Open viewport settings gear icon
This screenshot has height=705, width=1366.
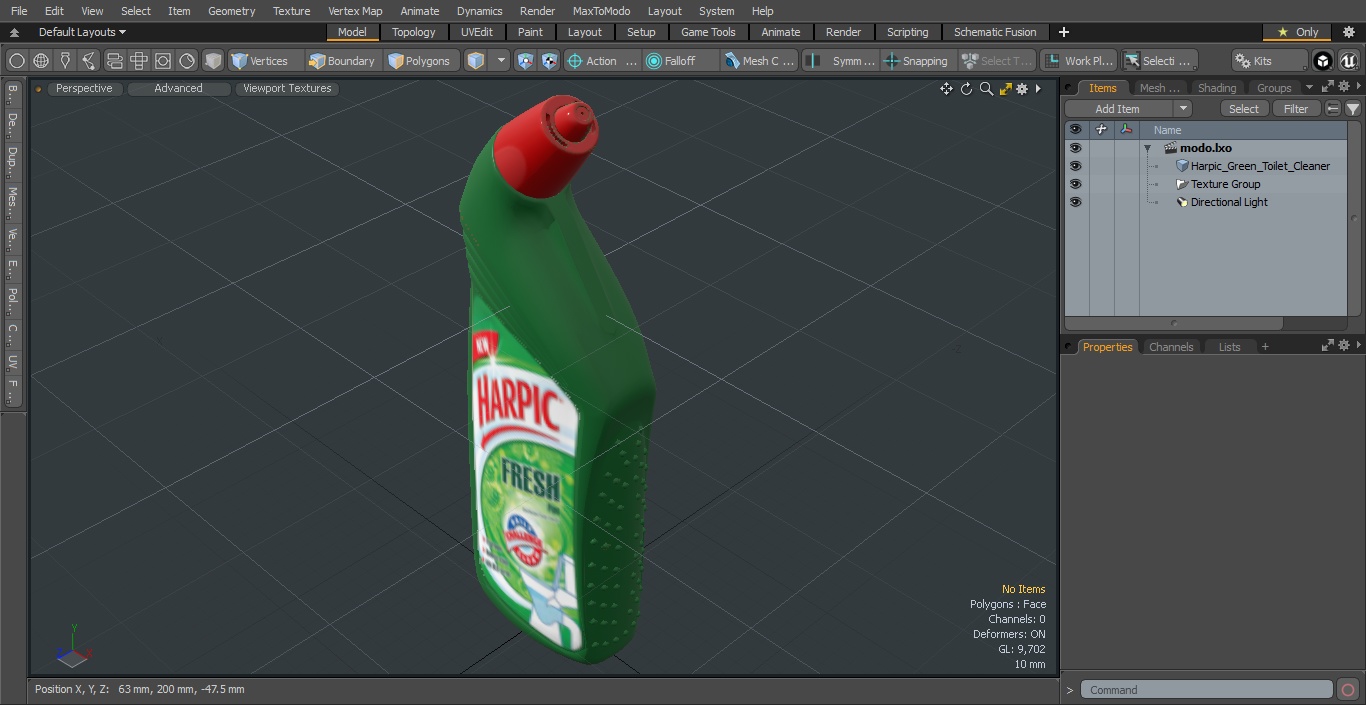tap(1022, 89)
